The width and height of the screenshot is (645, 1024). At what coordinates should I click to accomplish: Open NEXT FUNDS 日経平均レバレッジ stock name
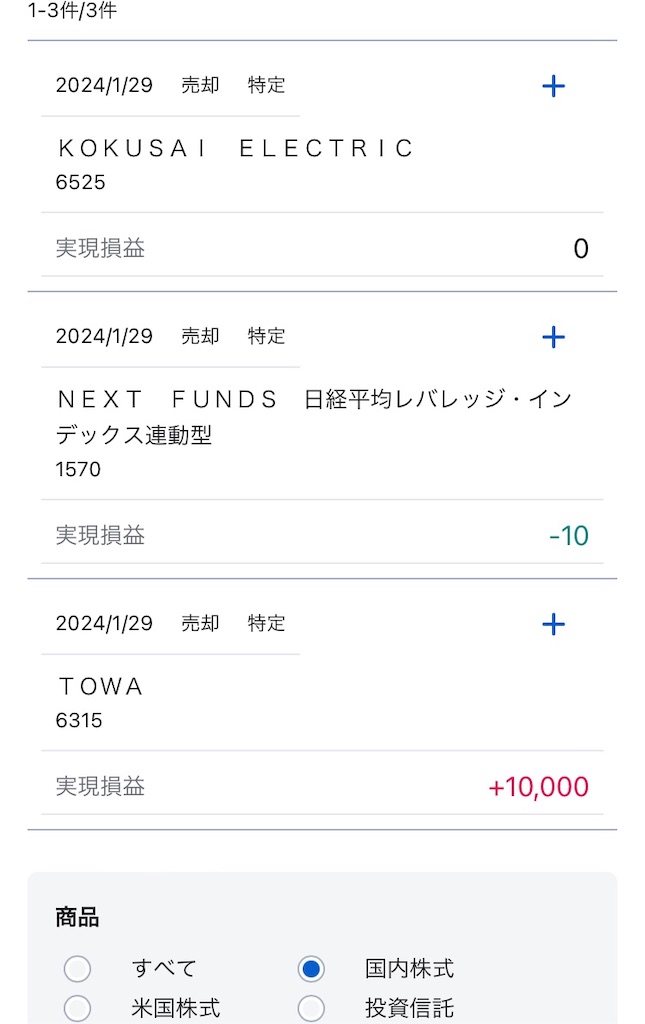point(314,417)
